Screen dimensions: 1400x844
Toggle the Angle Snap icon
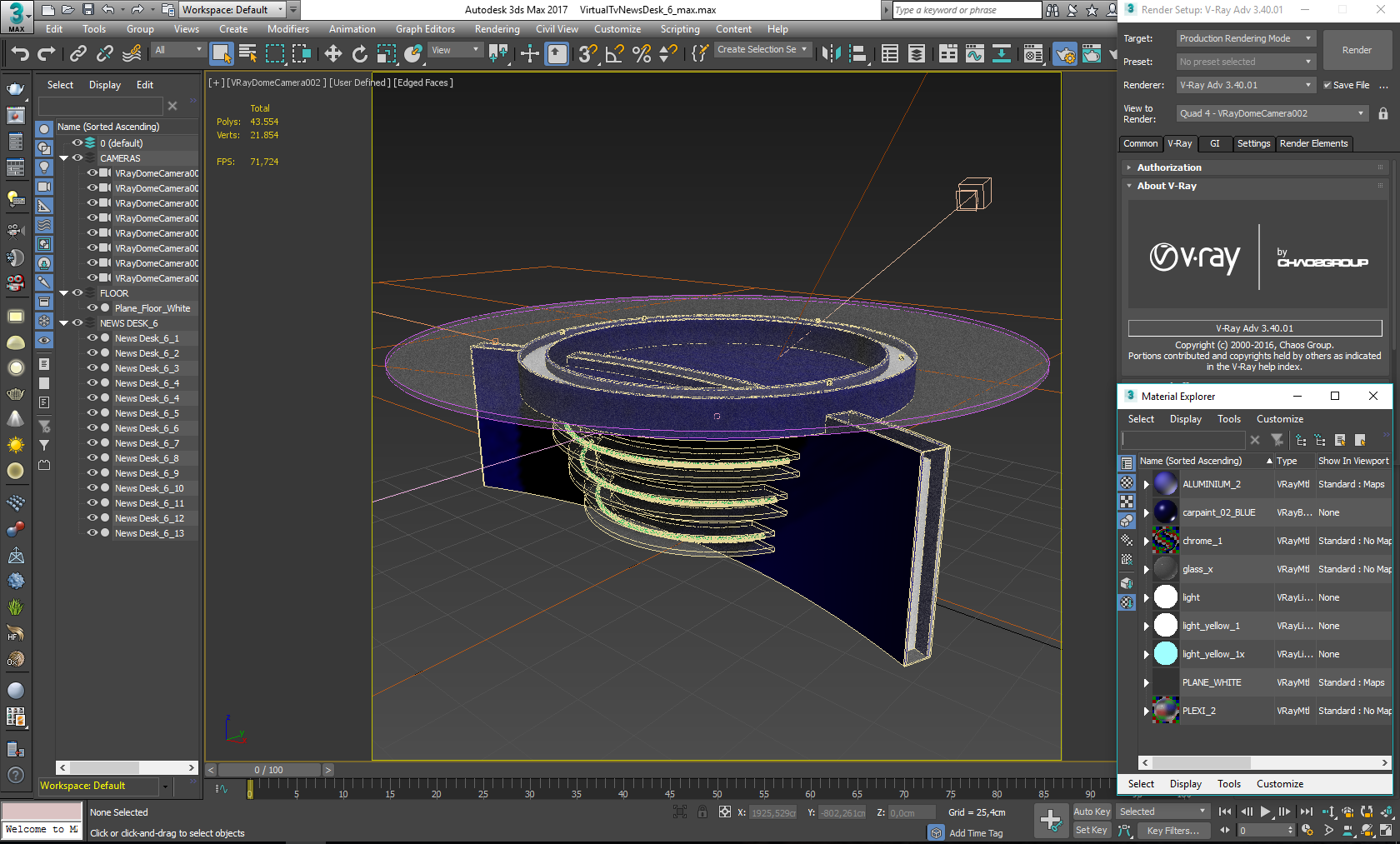coord(615,54)
